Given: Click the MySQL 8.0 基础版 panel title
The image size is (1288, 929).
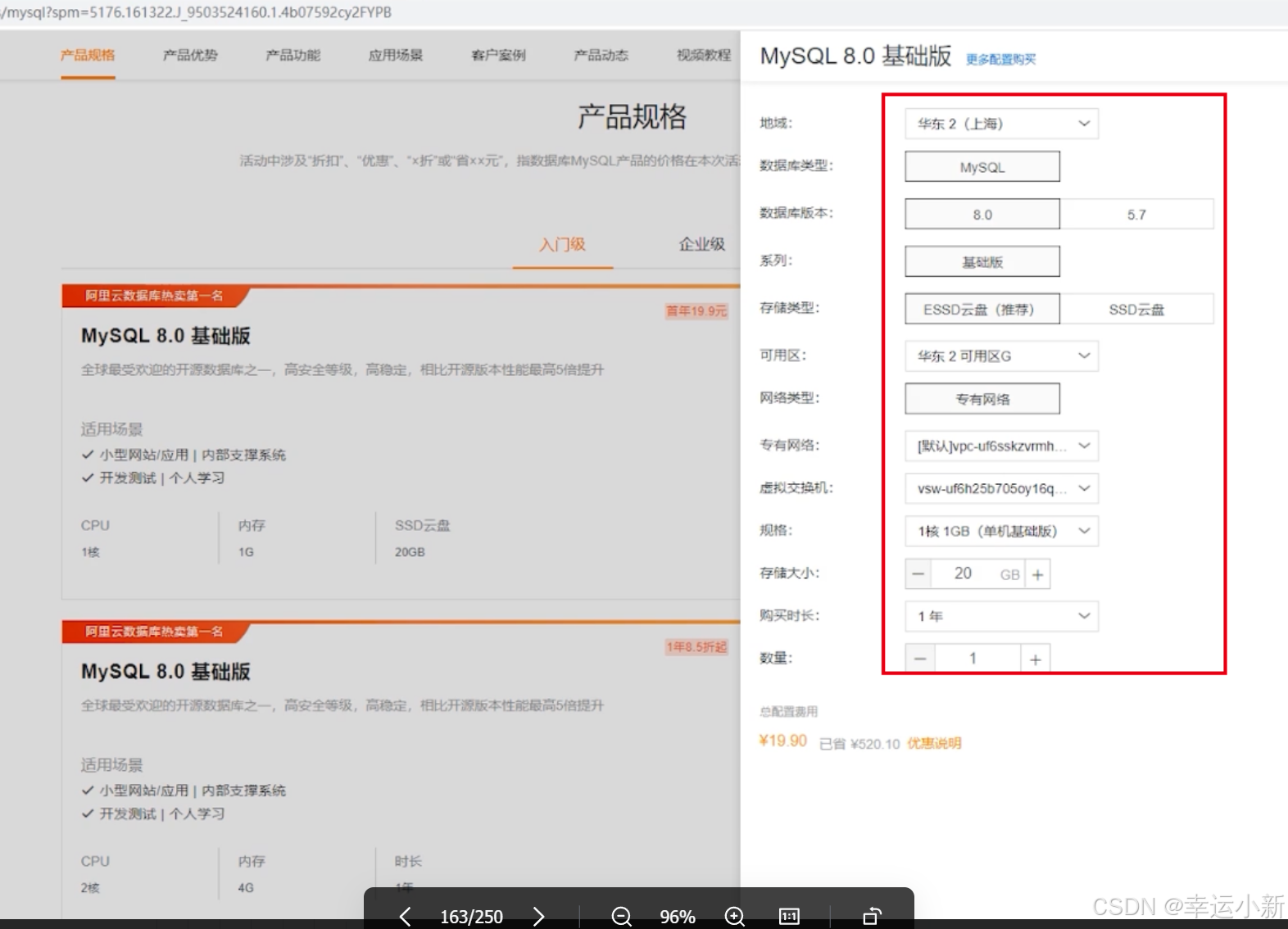Looking at the screenshot, I should pos(855,57).
